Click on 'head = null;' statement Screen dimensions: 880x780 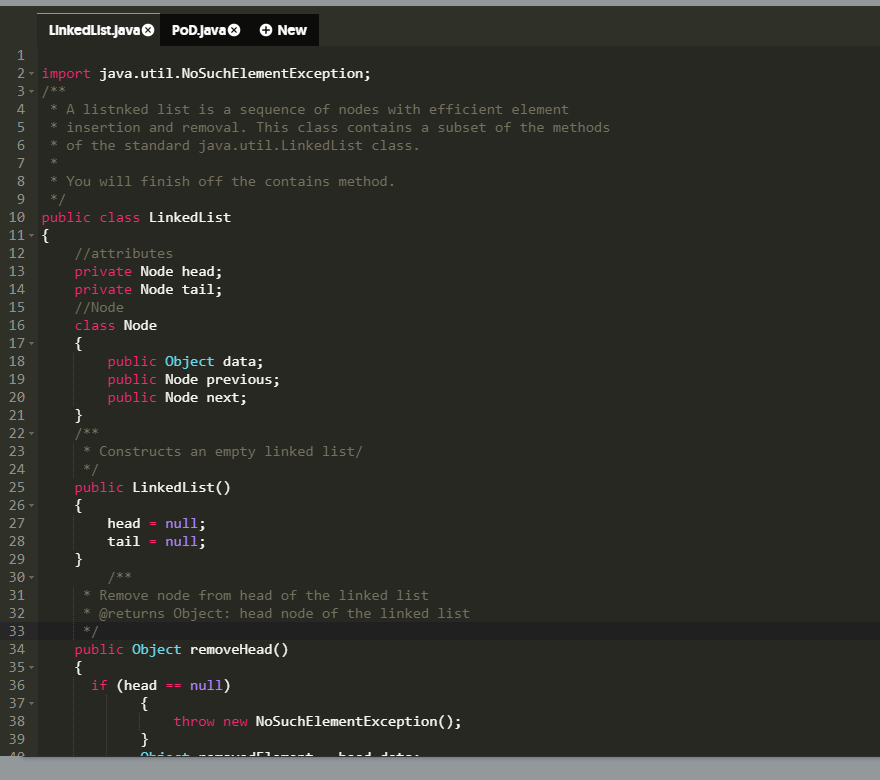point(157,524)
